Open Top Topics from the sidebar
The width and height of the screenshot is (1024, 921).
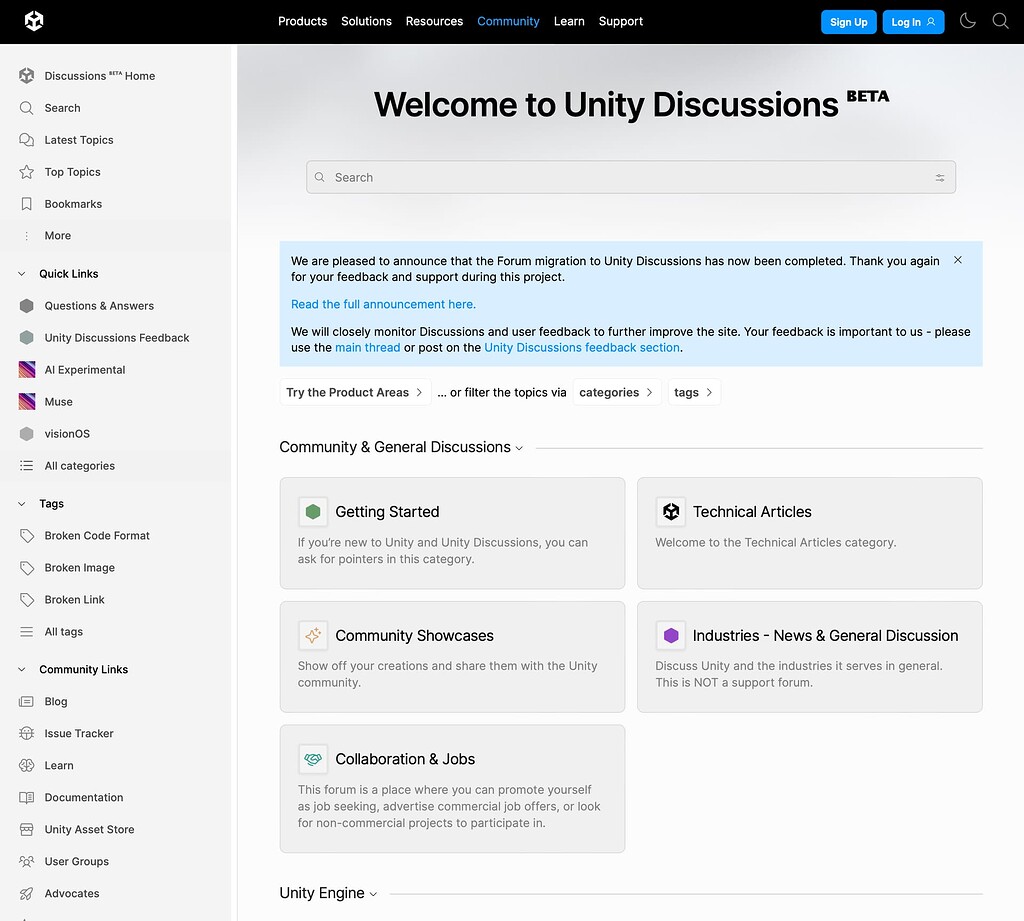pos(71,171)
